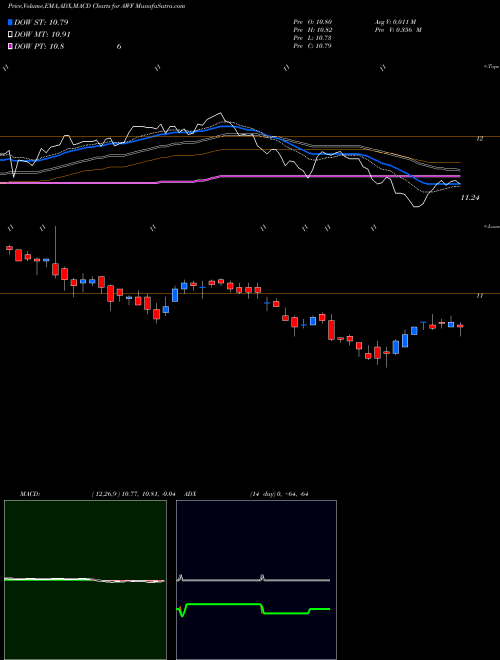The image size is (500, 660).
Task: Open the dark blue ADX indicator chart panel
Action: [256, 580]
